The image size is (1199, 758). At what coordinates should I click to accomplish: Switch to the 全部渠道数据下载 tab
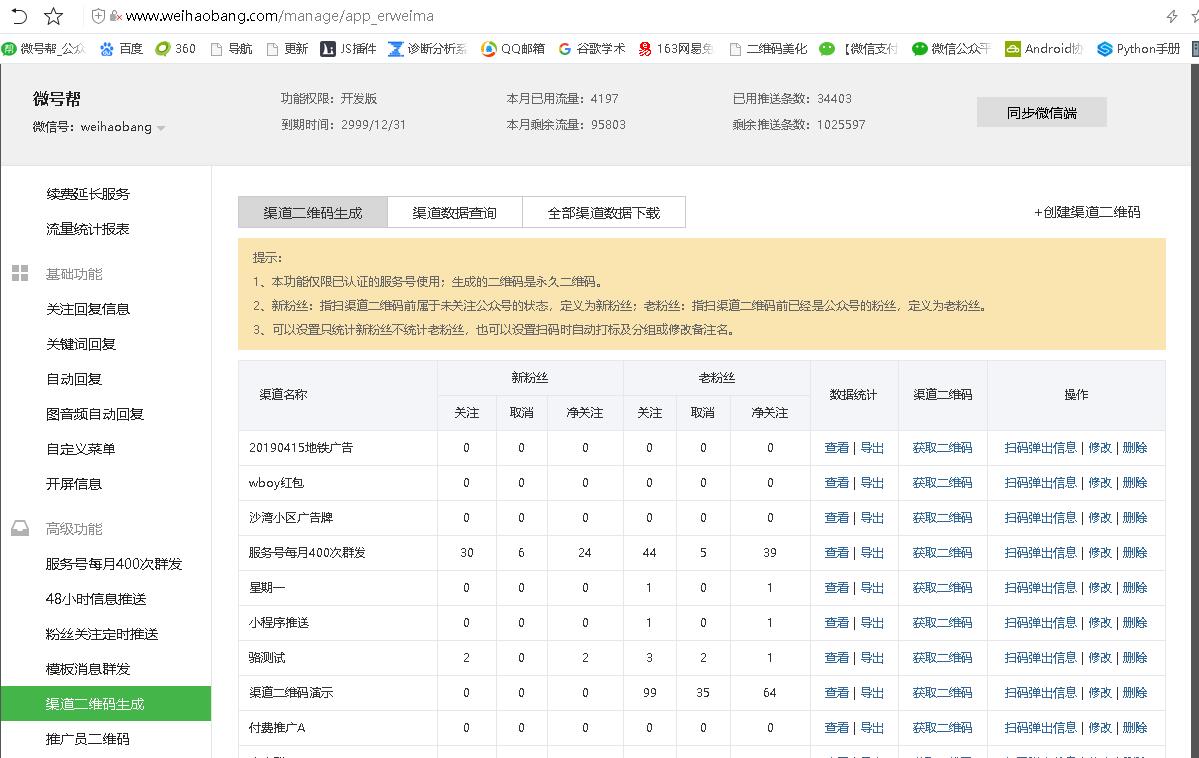pos(604,213)
